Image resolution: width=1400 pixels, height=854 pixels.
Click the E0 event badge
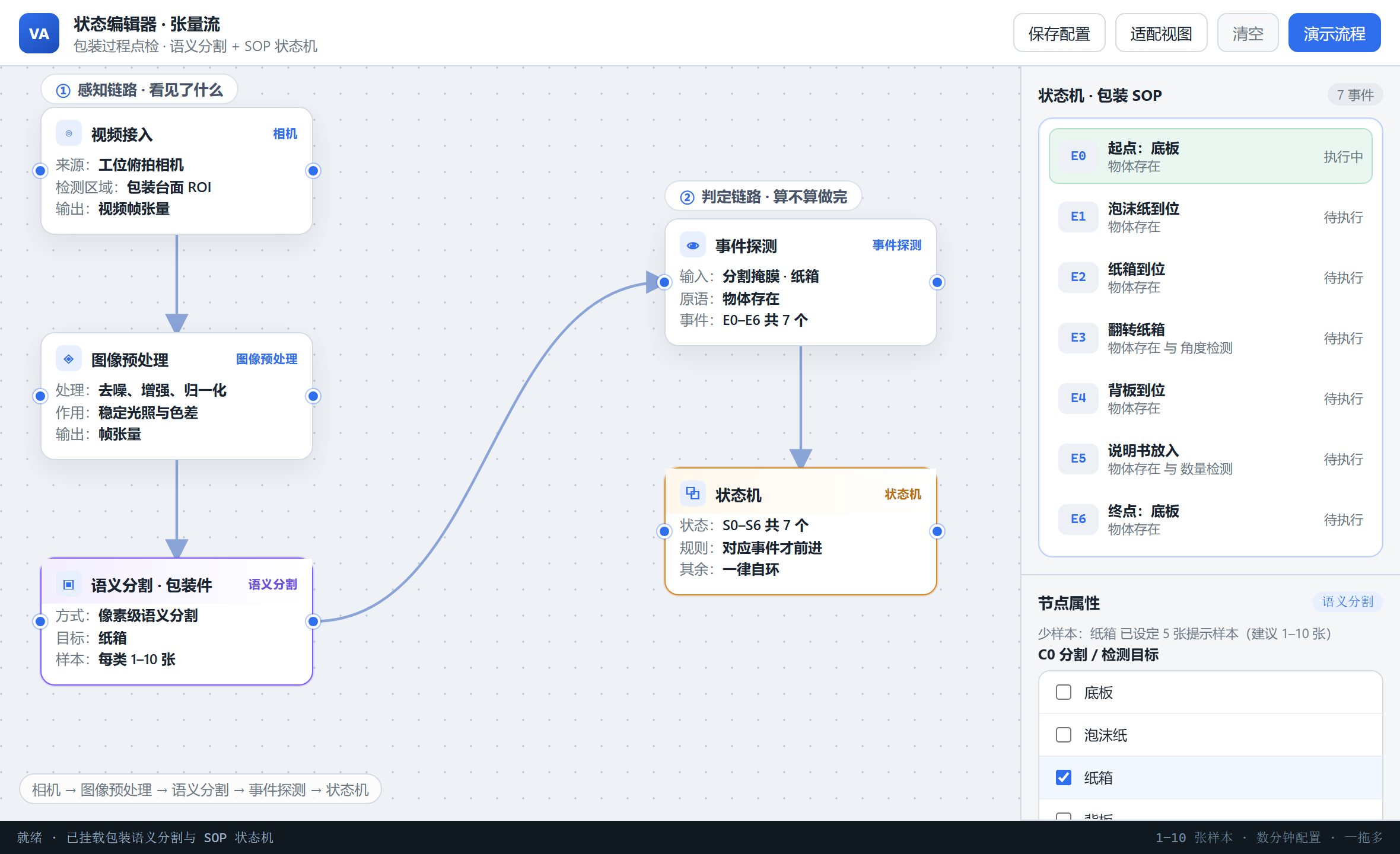pyautogui.click(x=1078, y=156)
